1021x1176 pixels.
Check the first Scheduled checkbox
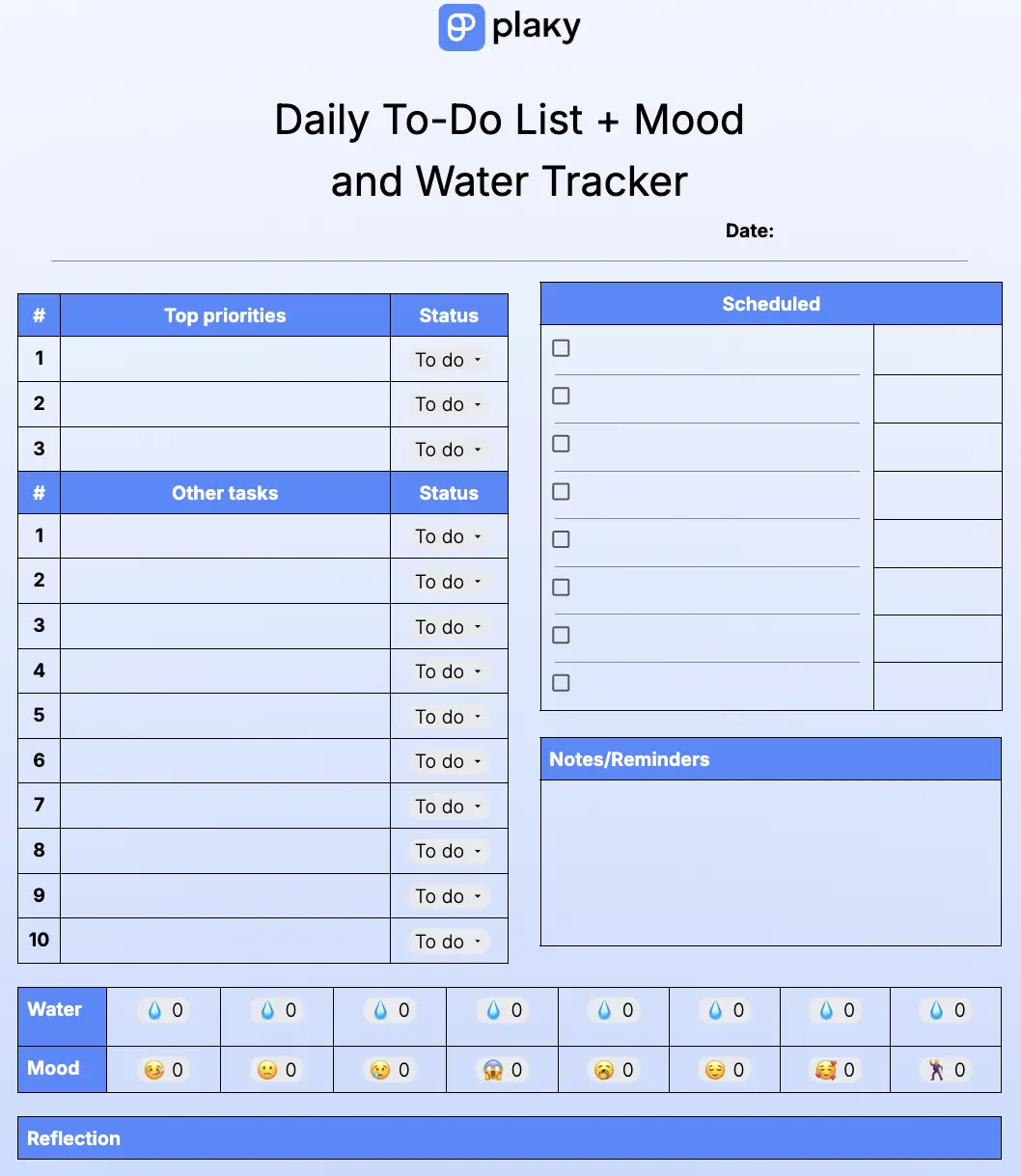click(x=561, y=348)
